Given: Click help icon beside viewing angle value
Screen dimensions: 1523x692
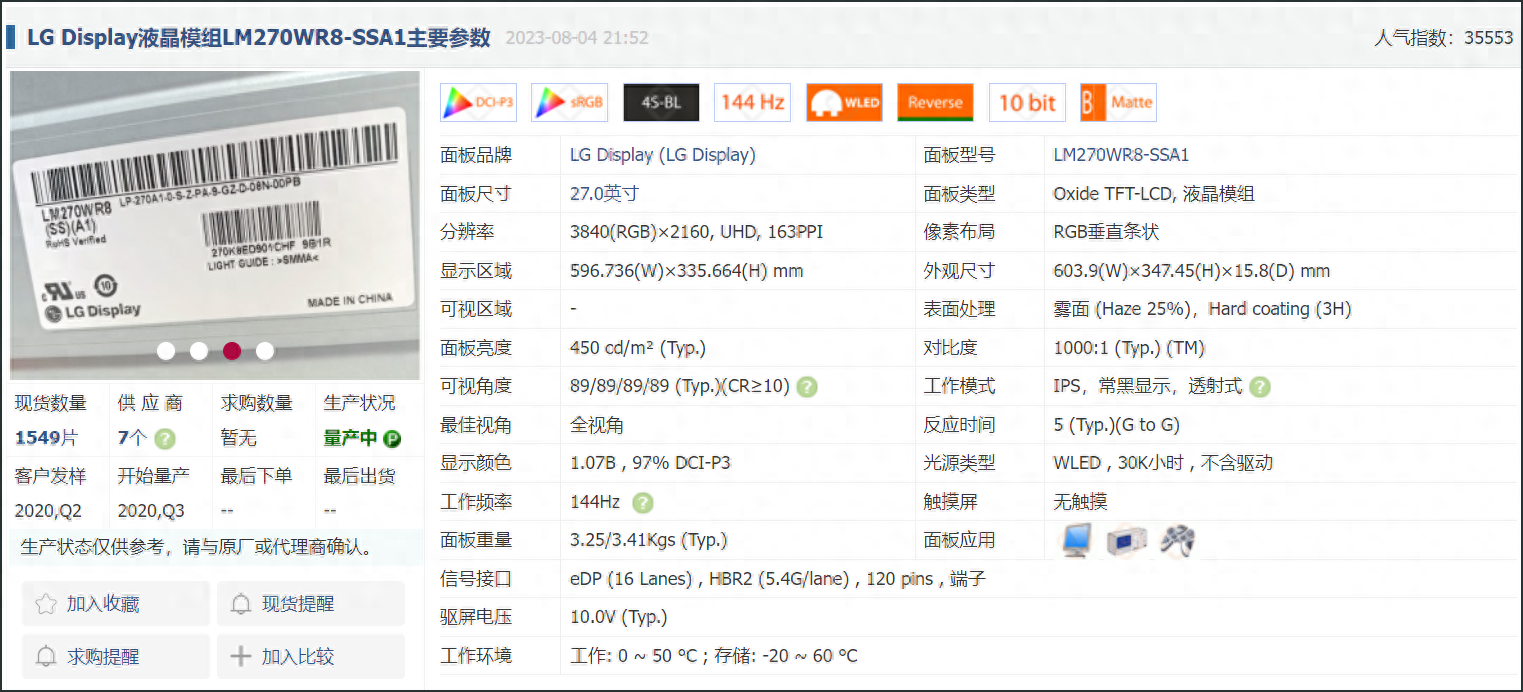Looking at the screenshot, I should point(807,387).
